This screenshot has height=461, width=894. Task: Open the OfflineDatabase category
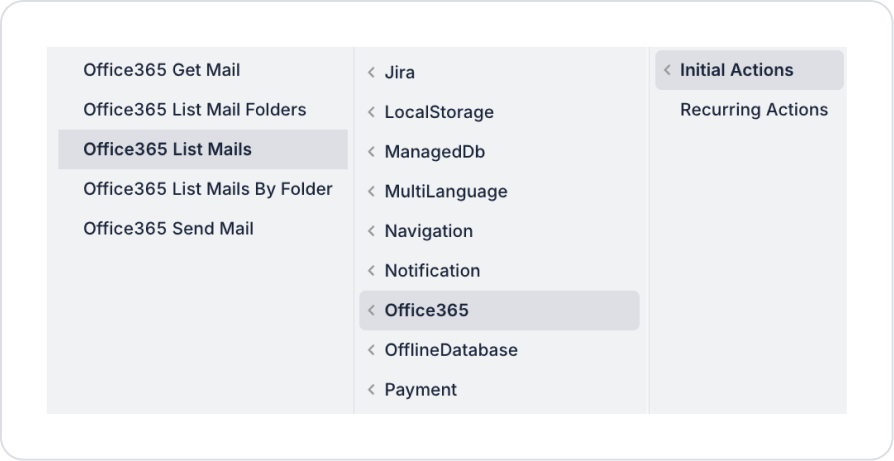[499, 350]
